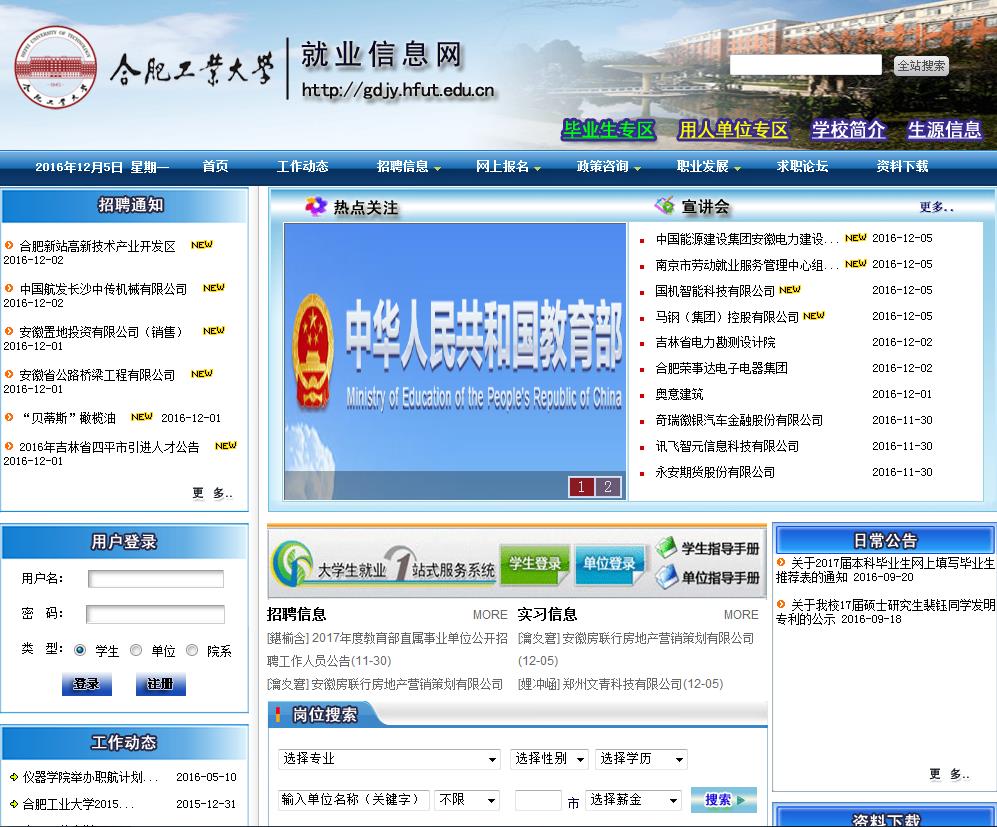
Task: Open 工作动态 in navigation bar
Action: pyautogui.click(x=303, y=167)
